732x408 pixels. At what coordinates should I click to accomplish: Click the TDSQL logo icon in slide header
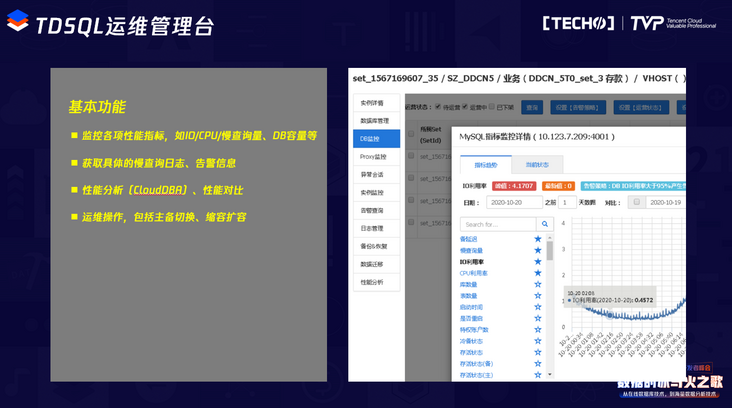coord(18,21)
